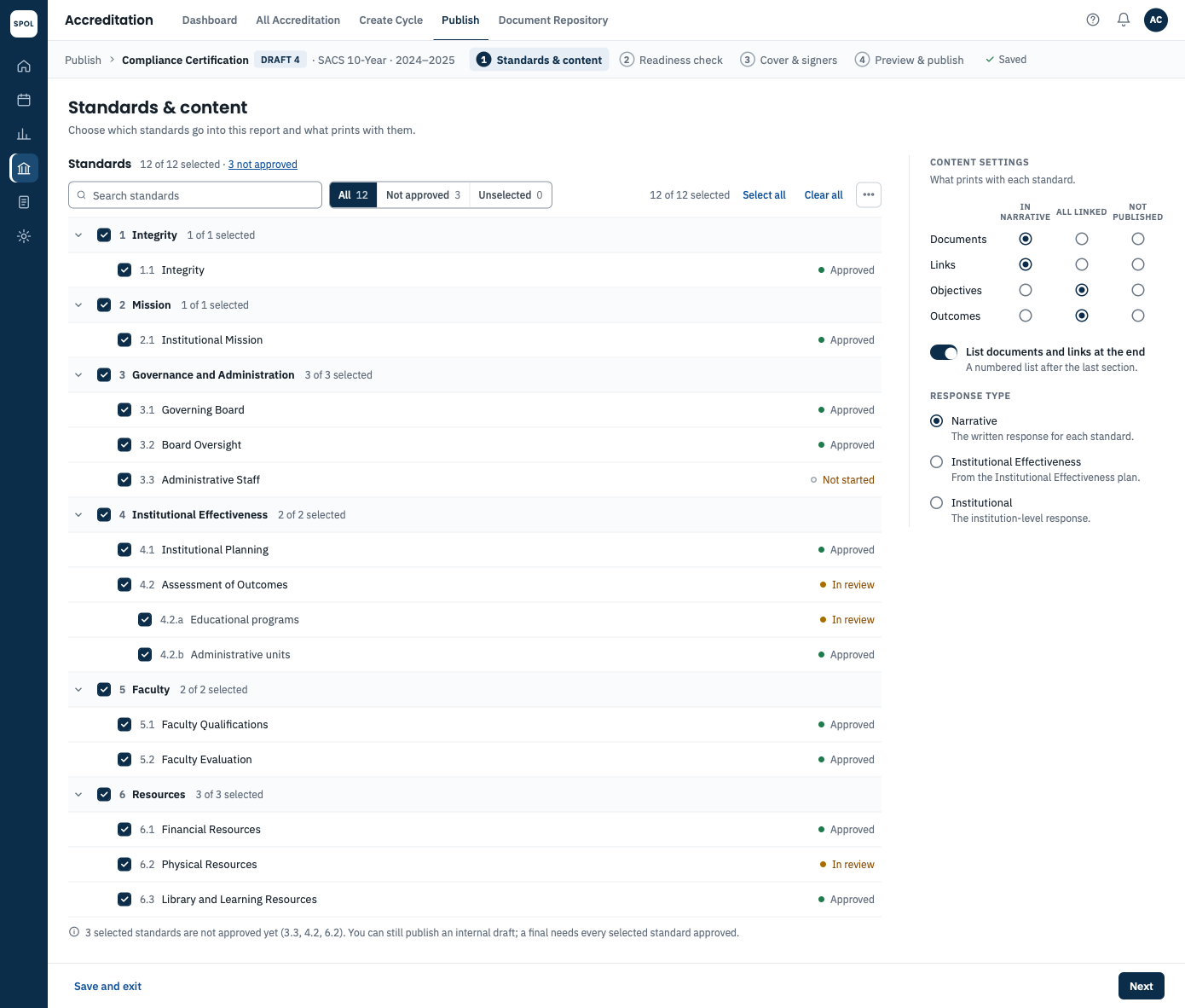Image resolution: width=1185 pixels, height=1008 pixels.
Task: Collapse the 6 Resources group
Action: [78, 795]
